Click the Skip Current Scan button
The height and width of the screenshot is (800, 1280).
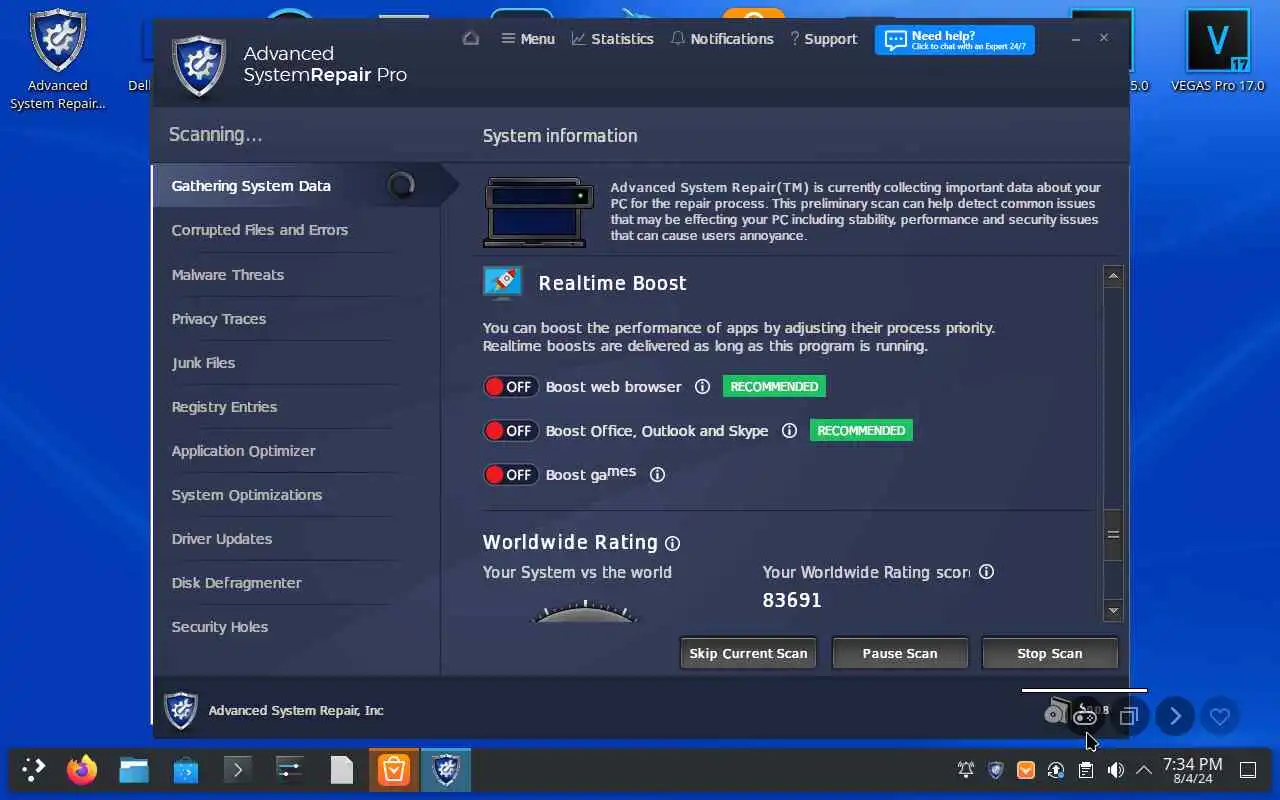click(x=748, y=653)
